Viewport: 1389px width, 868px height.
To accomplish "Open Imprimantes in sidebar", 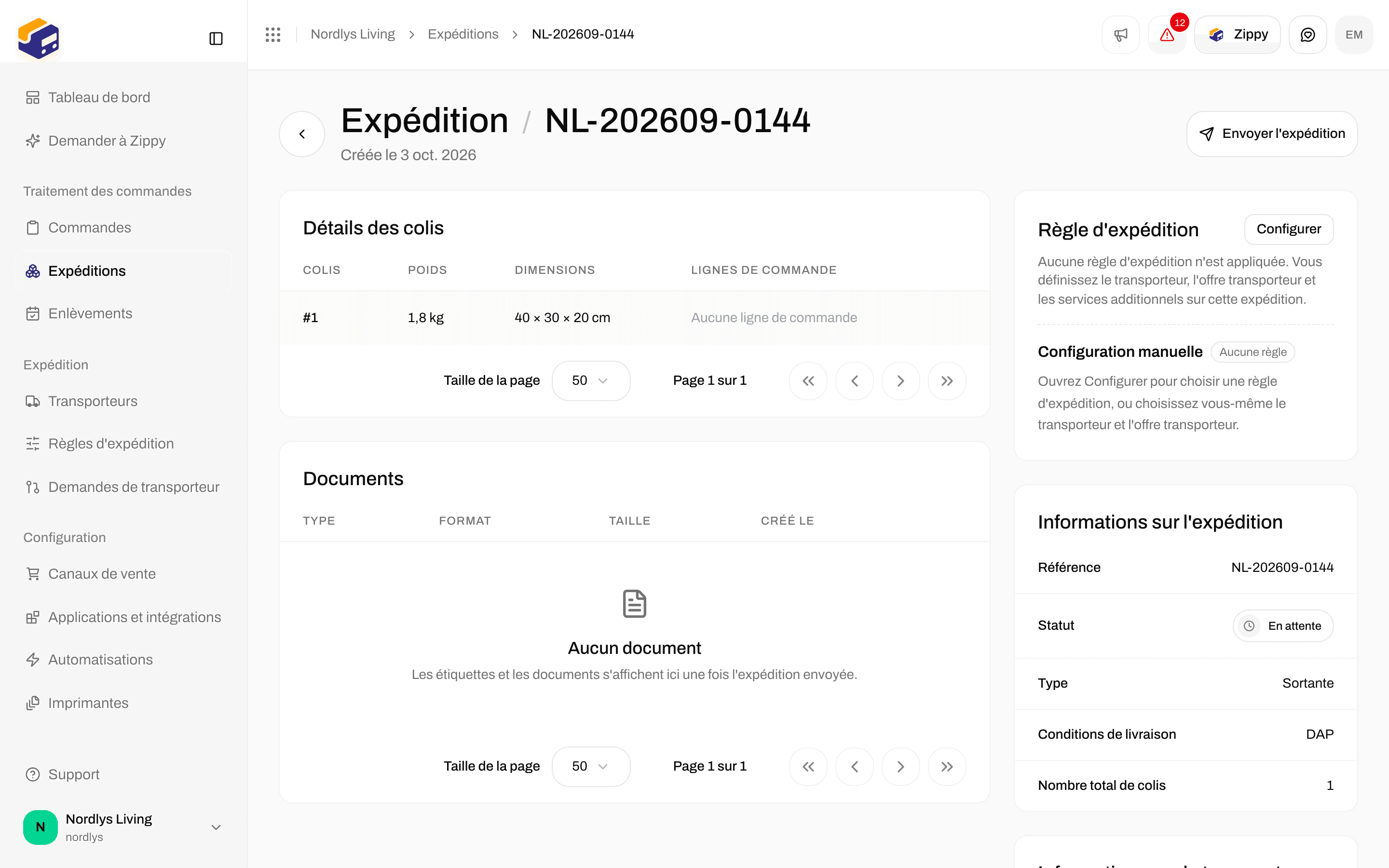I will tap(123, 703).
